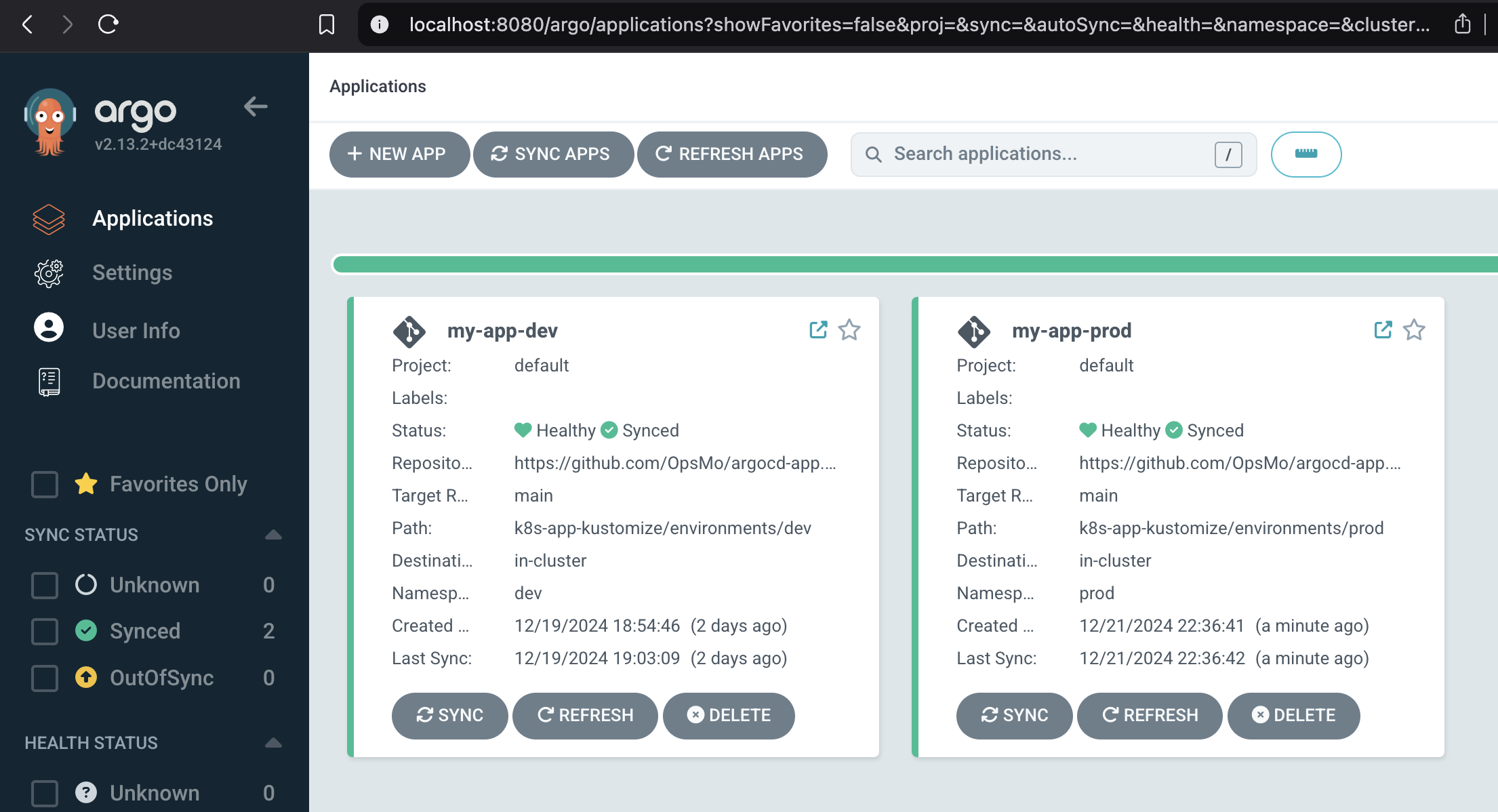1498x812 pixels.
Task: Check the health status Unknown filter
Action: click(45, 793)
